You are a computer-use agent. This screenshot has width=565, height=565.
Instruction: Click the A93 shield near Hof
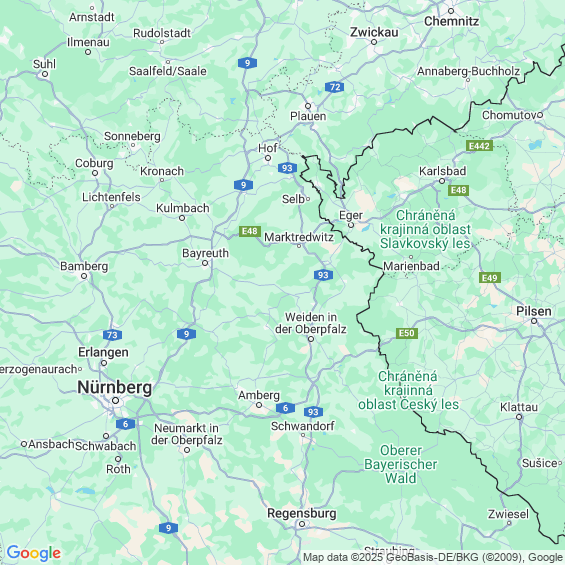click(x=287, y=168)
